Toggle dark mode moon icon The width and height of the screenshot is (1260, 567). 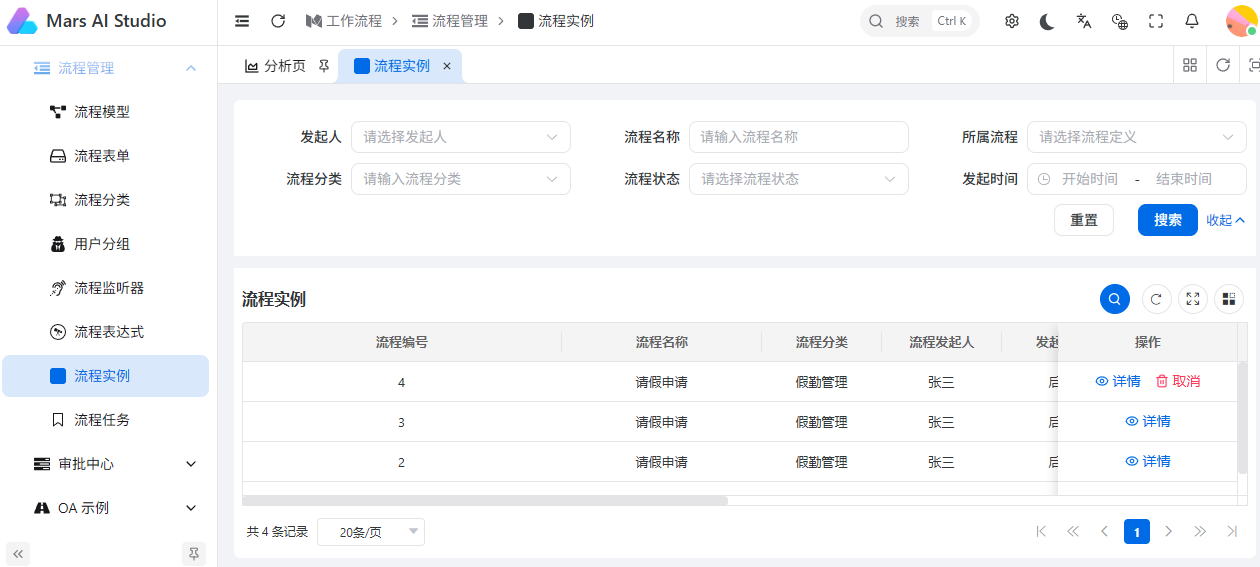[x=1047, y=21]
